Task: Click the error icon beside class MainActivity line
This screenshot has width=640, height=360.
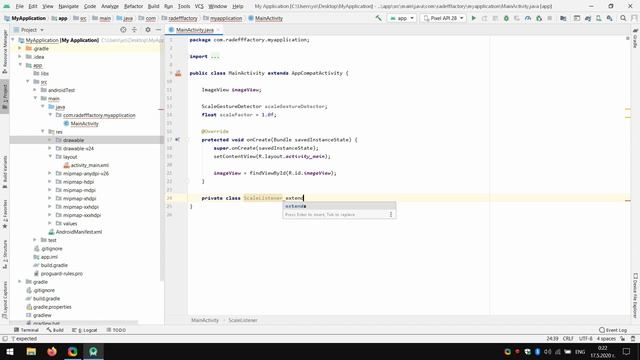Action: pyautogui.click(x=178, y=73)
